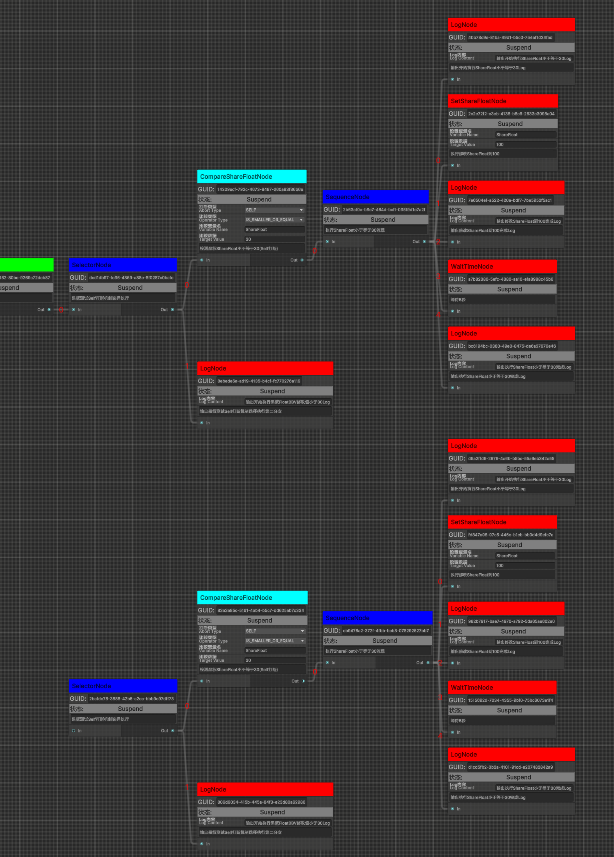Click Variable Name field in upper CompareShareFloatNode
614x857 pixels.
(x=274, y=230)
